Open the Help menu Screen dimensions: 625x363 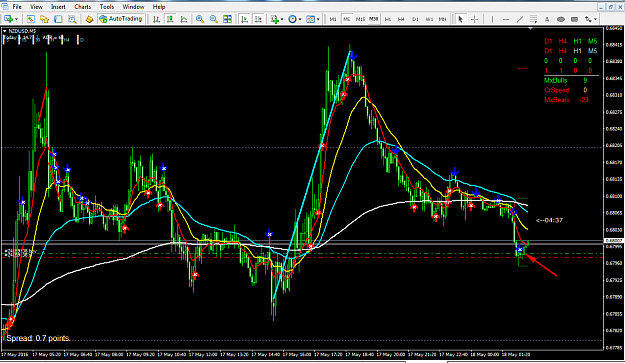(x=159, y=7)
